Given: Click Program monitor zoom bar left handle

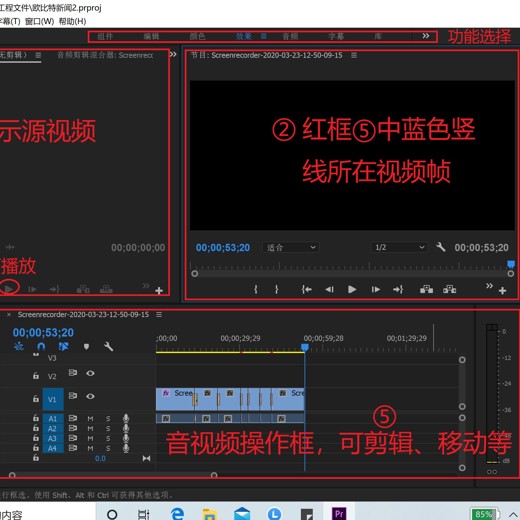Looking at the screenshot, I should [195, 274].
